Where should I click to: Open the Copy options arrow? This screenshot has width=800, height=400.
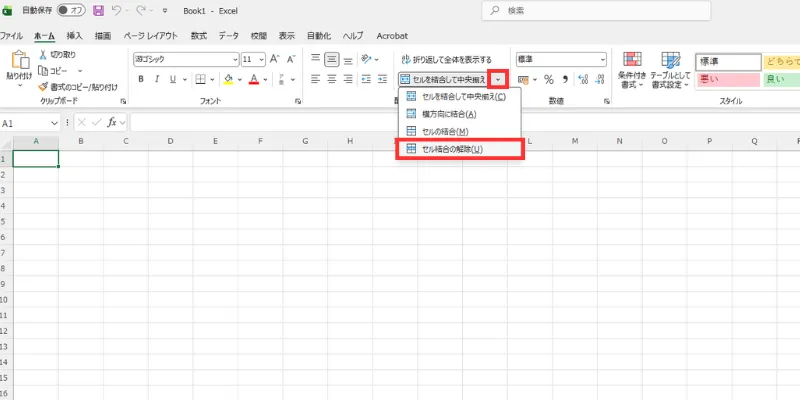(x=80, y=71)
